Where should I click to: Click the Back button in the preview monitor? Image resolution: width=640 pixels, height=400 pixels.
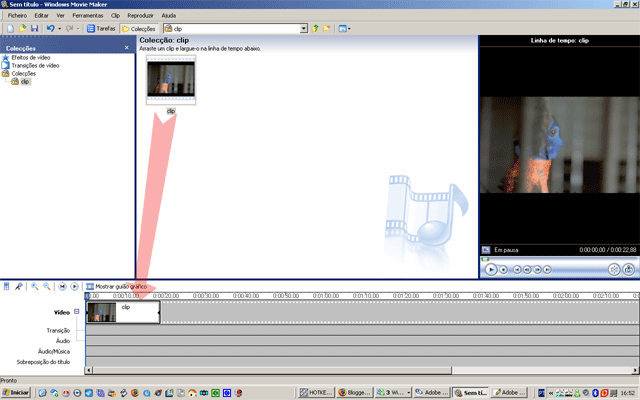[x=517, y=269]
